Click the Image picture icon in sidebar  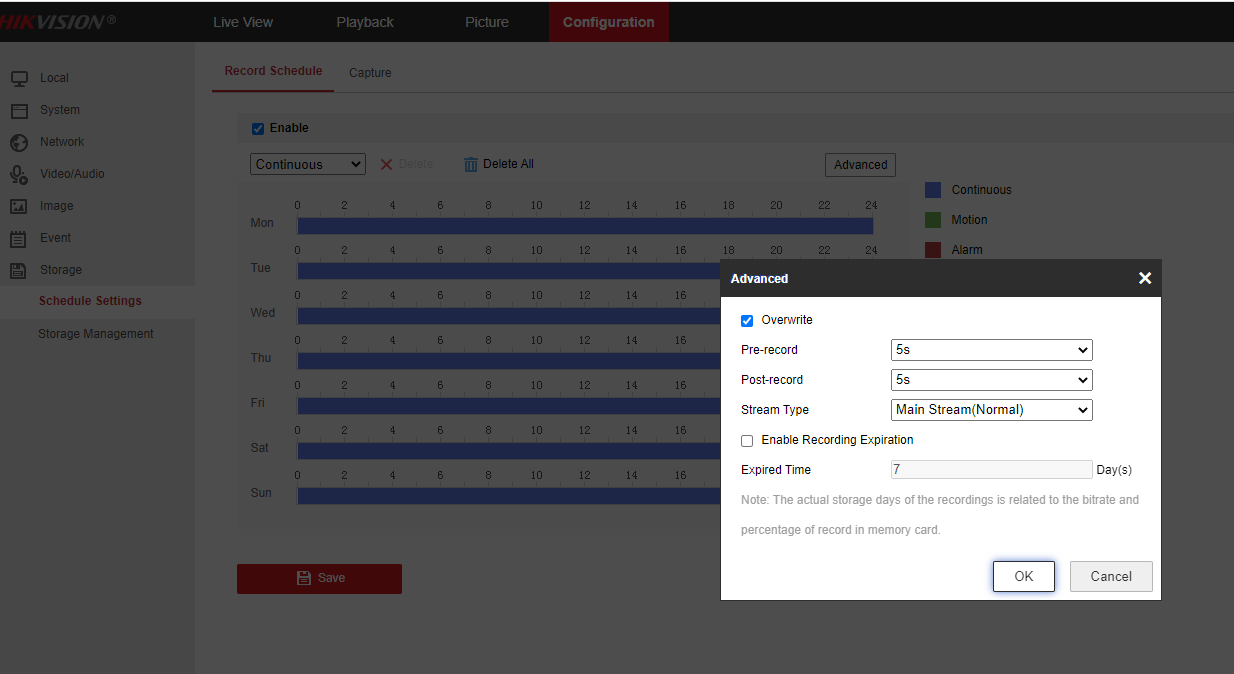coord(19,206)
